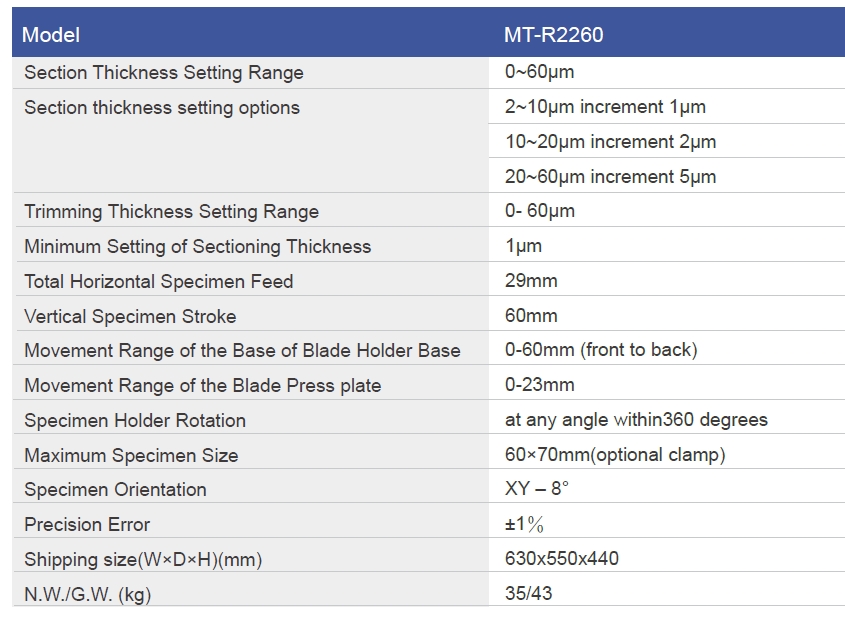Click Section Thickness Setting Range label
Screen dimensions: 845x625
pos(164,72)
